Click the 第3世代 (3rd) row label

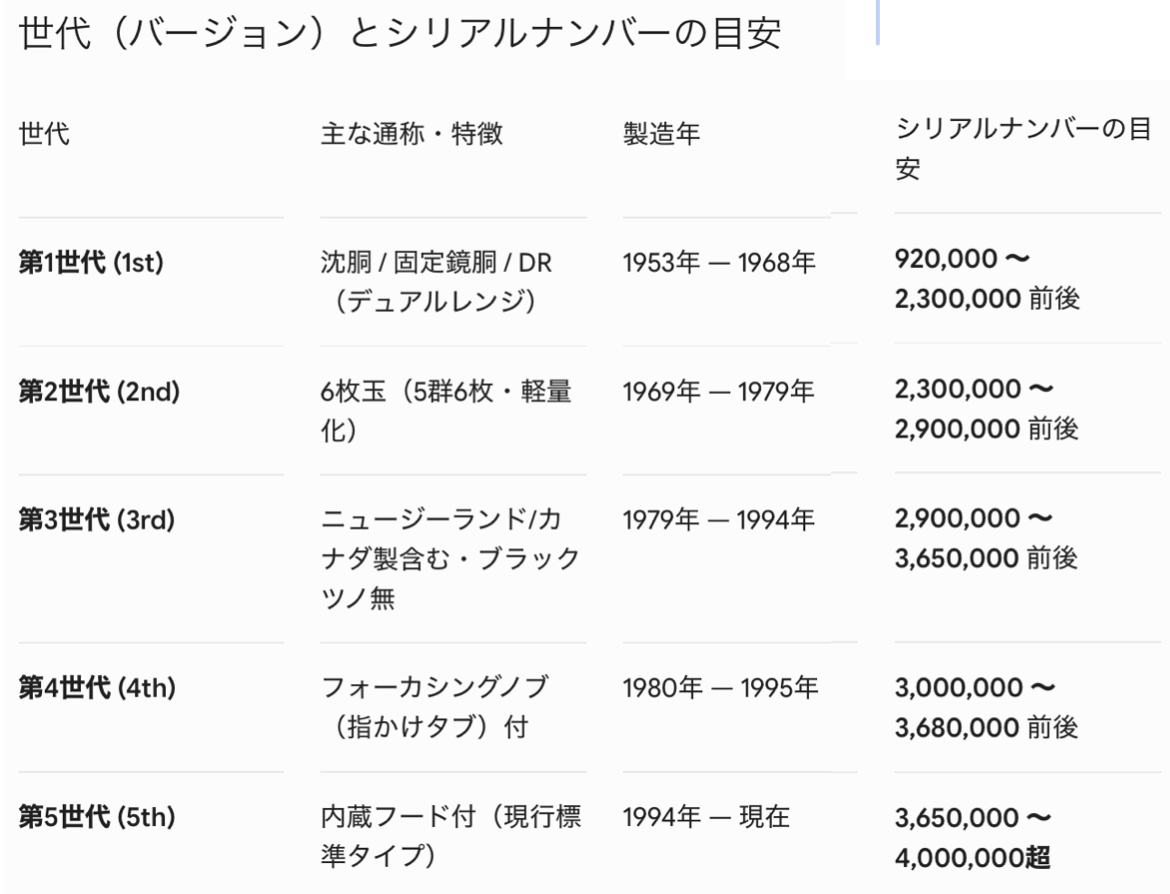[97, 519]
